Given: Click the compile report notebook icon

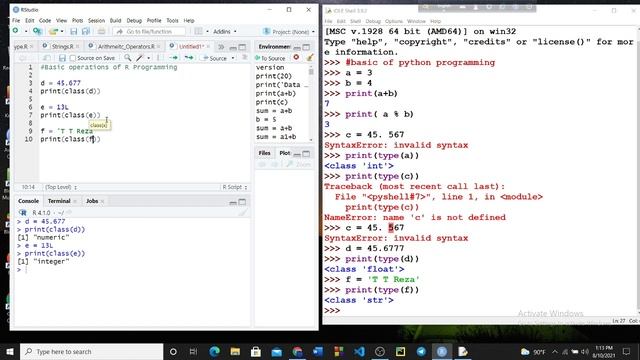Looking at the screenshot, I should 159,58.
